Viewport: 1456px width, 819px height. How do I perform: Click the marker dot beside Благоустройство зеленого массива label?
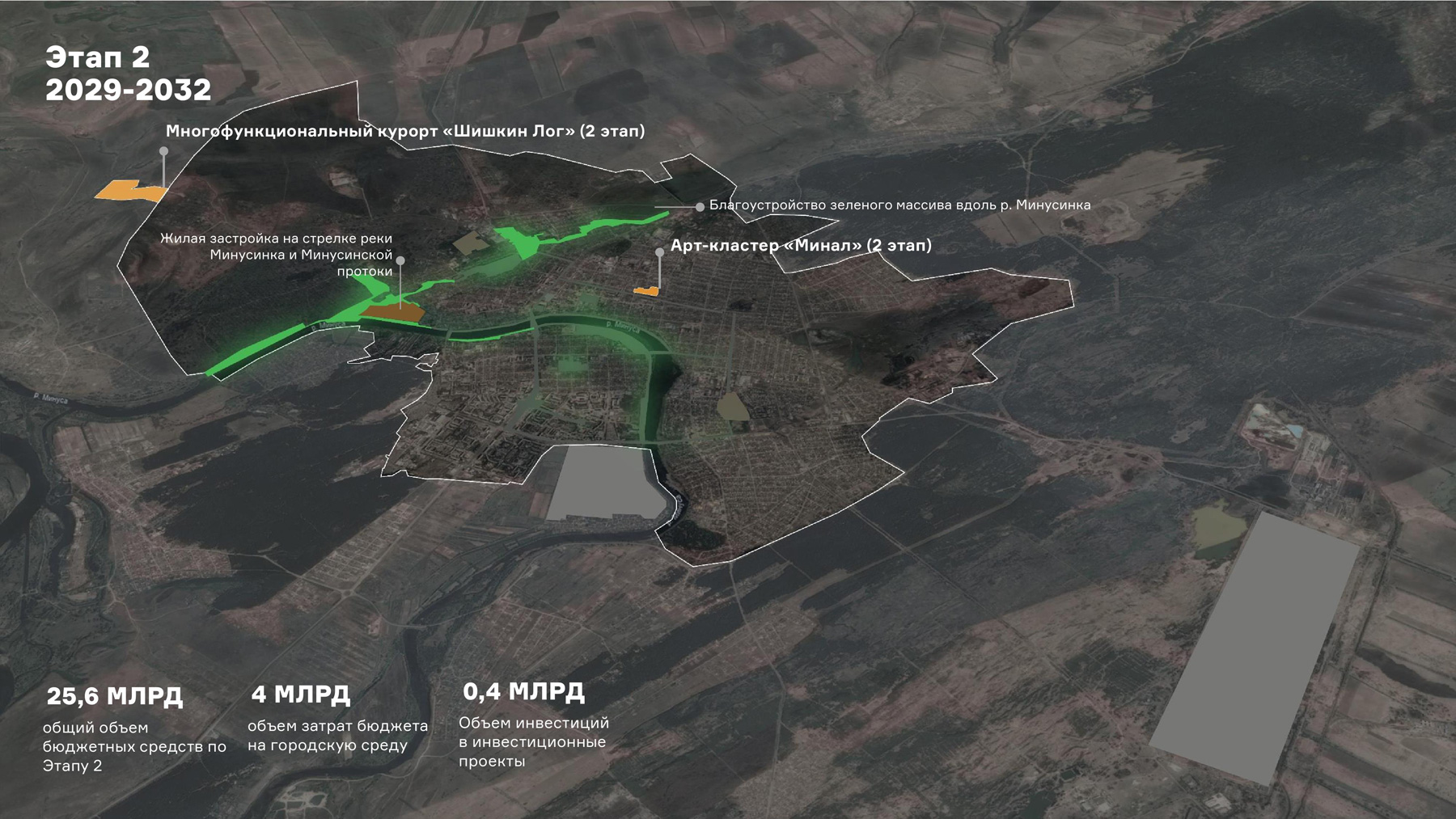coord(700,207)
